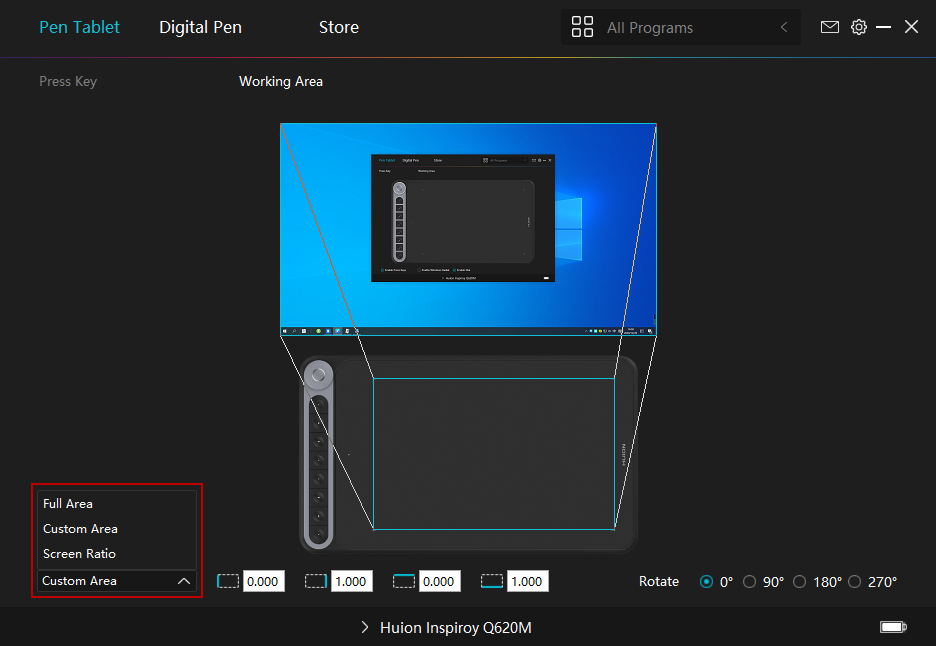Click the battery status icon
The height and width of the screenshot is (646, 936).
(x=892, y=627)
